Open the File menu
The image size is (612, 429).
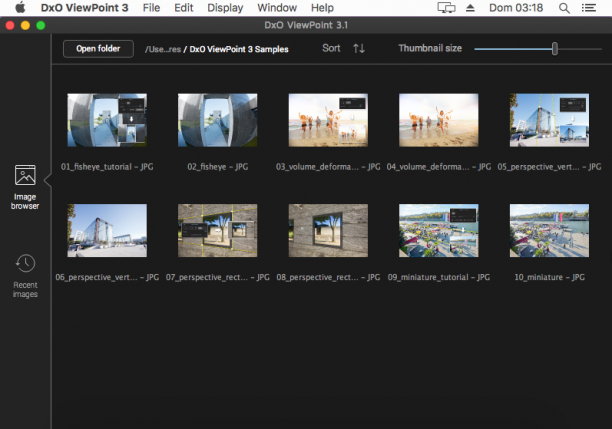[151, 8]
